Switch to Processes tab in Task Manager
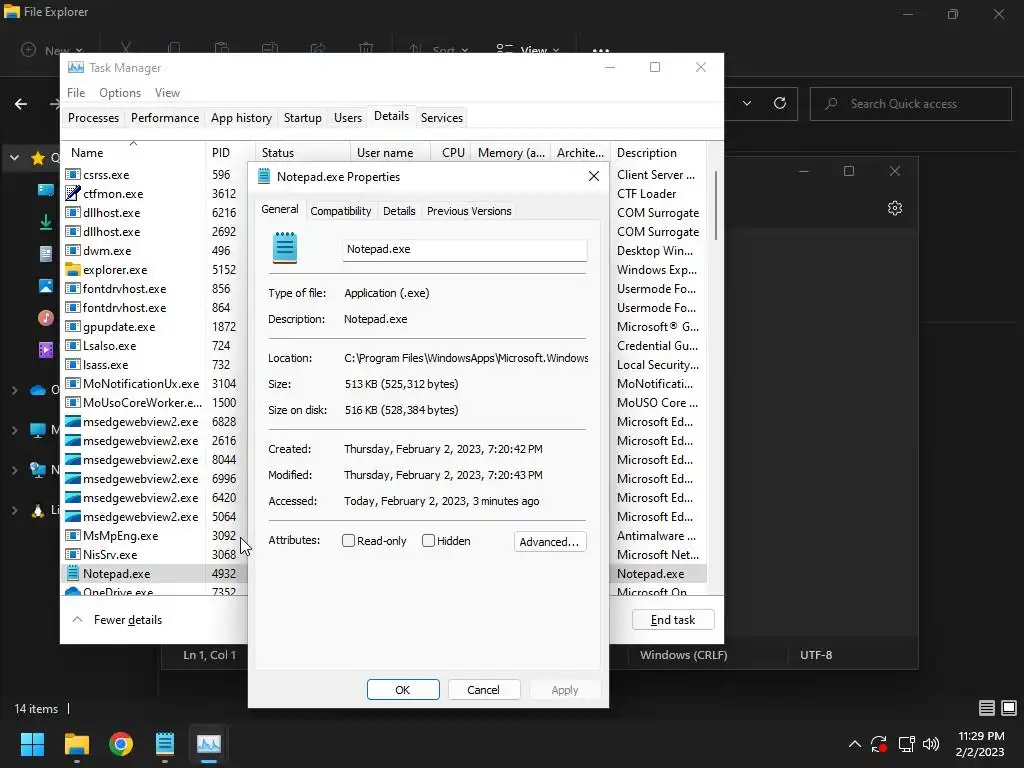1024x768 pixels. coord(93,118)
